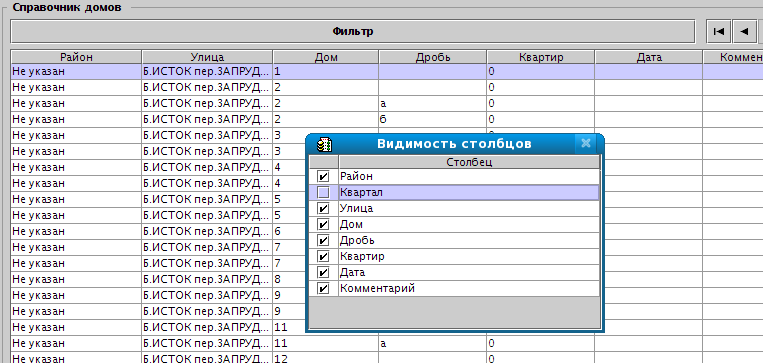Image resolution: width=763 pixels, height=363 pixels.
Task: Hide the Квартир column via checkbox
Action: 323,256
